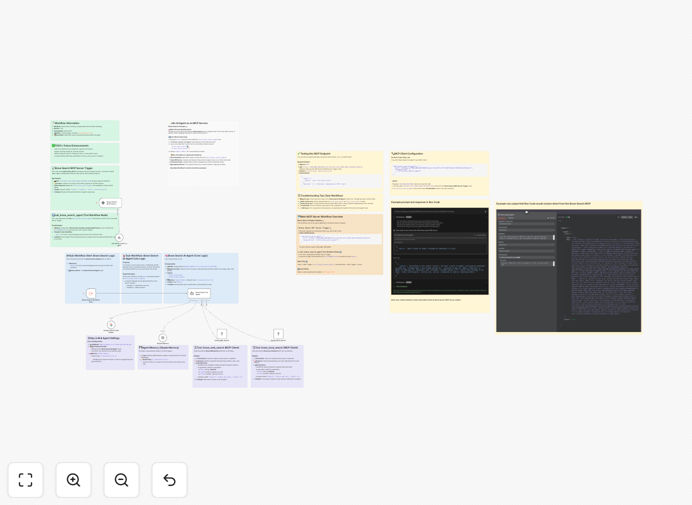Select the yellow MCP Client Configuration note

pyautogui.click(x=440, y=173)
